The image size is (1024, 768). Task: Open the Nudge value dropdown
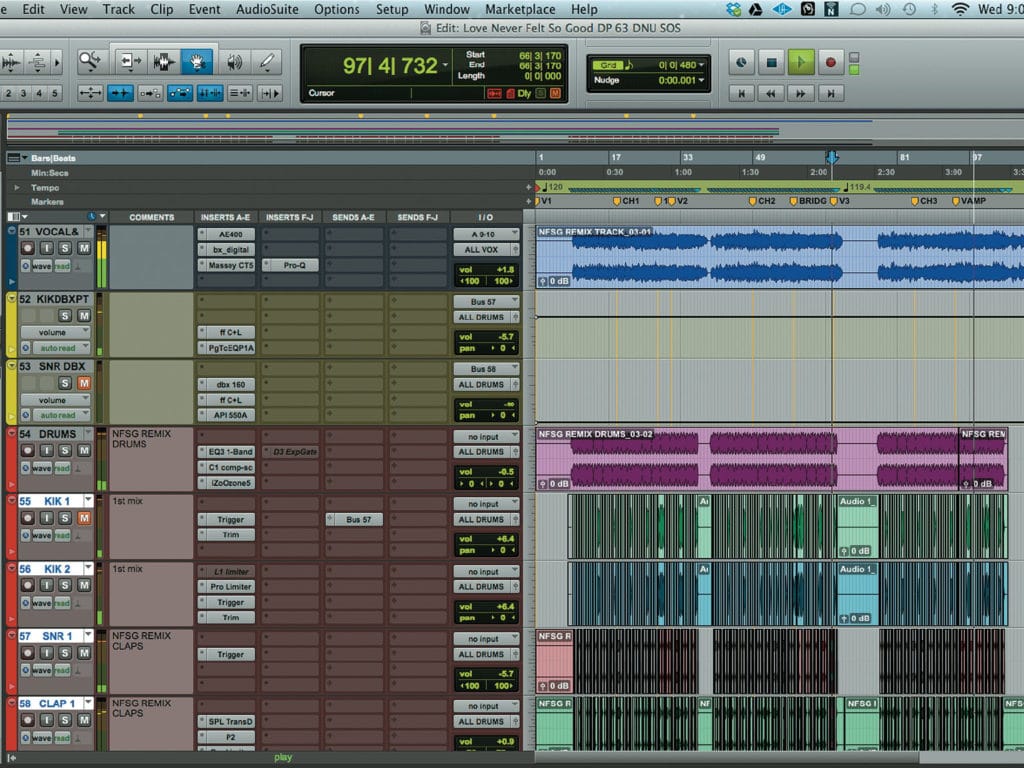701,80
